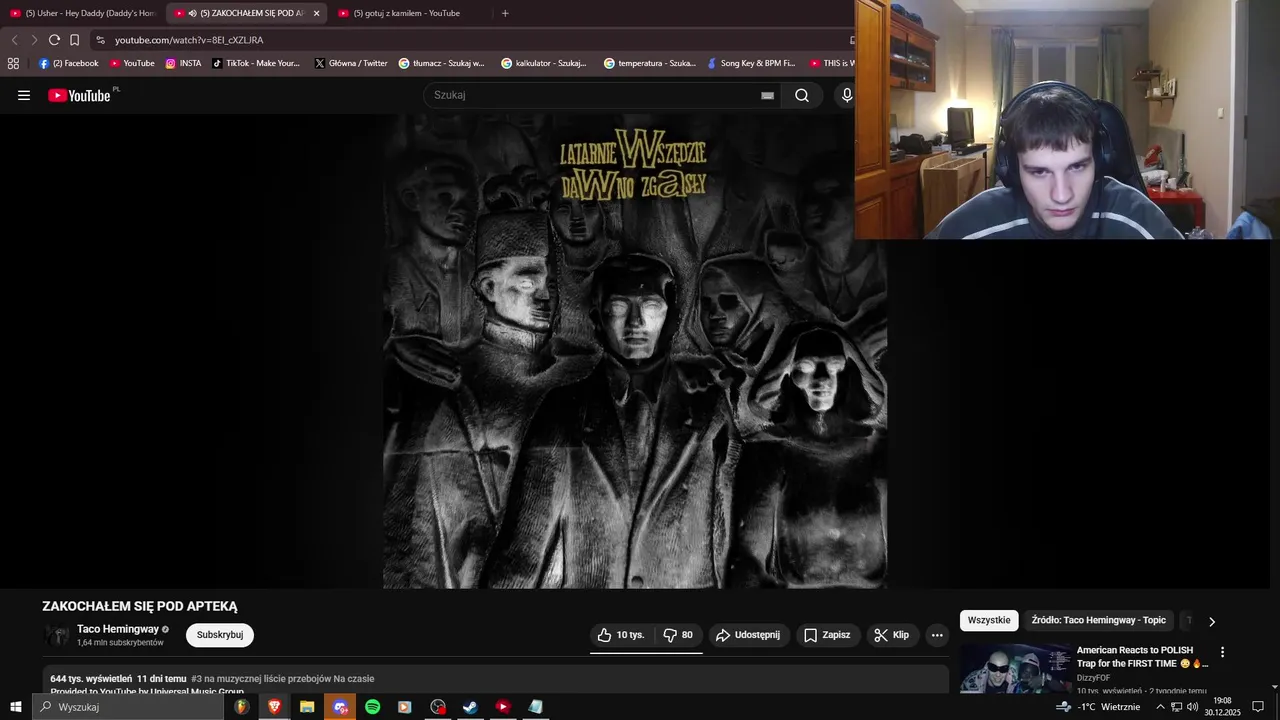Viewport: 1280px width, 720px height.
Task: Go back with the browser back arrow
Action: (x=14, y=40)
